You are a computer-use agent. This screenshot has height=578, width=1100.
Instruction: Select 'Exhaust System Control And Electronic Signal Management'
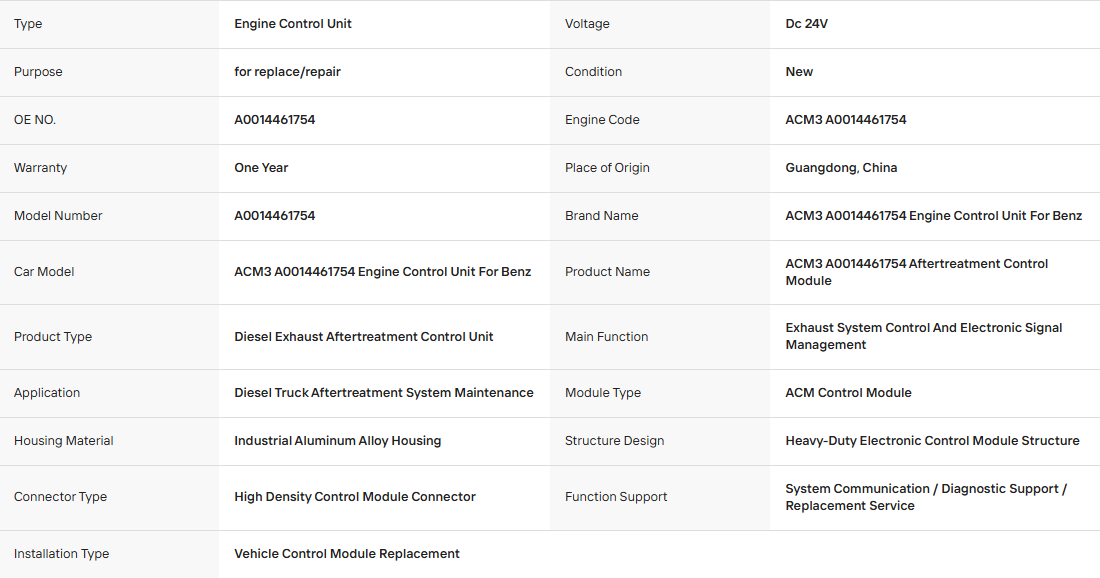point(924,337)
